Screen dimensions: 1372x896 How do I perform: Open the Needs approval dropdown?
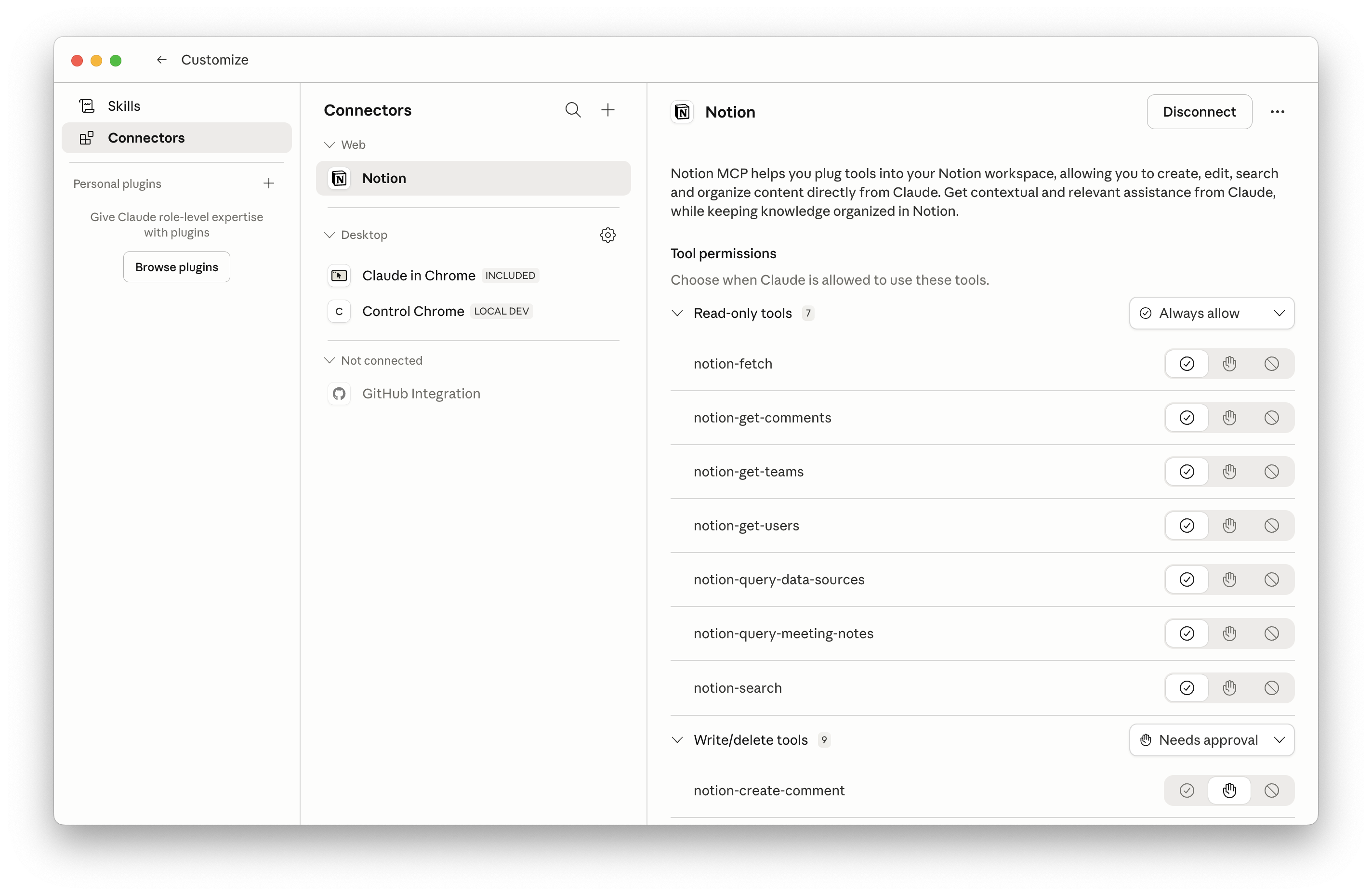(1211, 740)
